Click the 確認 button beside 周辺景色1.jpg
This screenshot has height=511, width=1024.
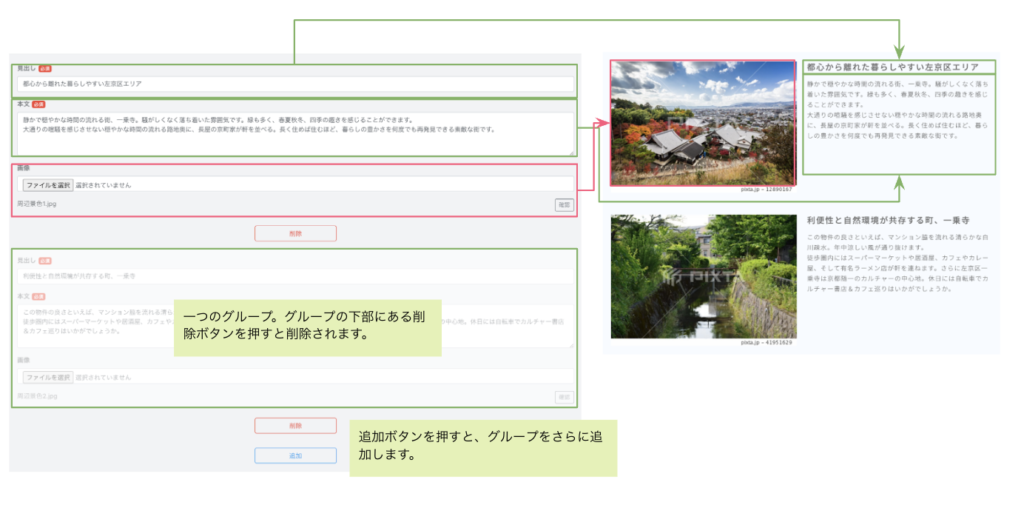pyautogui.click(x=564, y=204)
